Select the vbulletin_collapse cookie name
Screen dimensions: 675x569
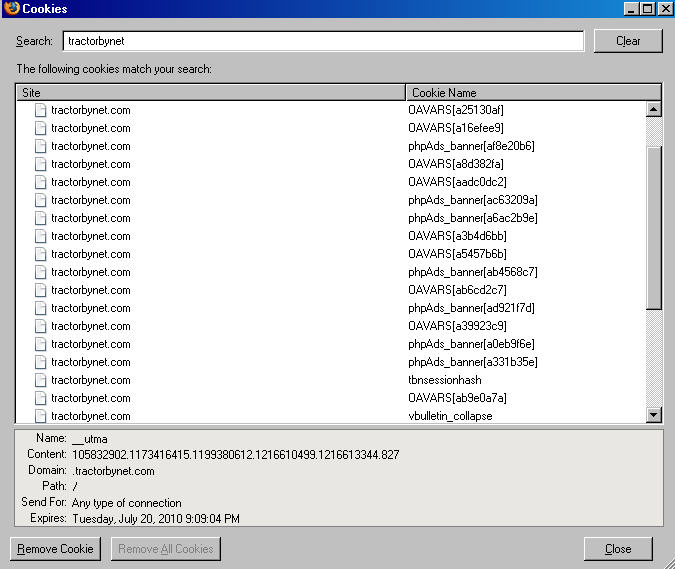[x=450, y=416]
